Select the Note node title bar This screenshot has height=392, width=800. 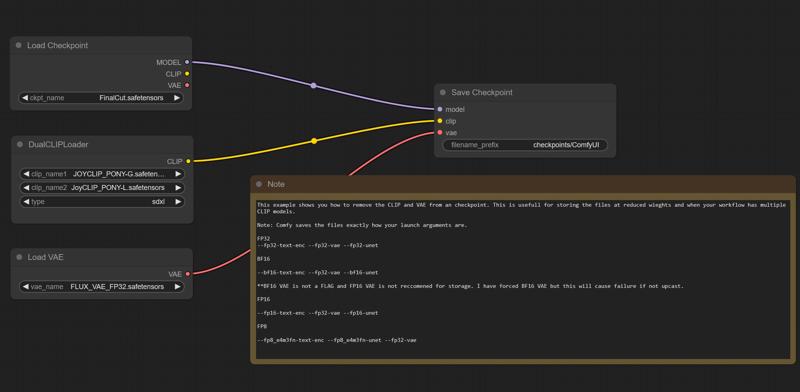523,184
